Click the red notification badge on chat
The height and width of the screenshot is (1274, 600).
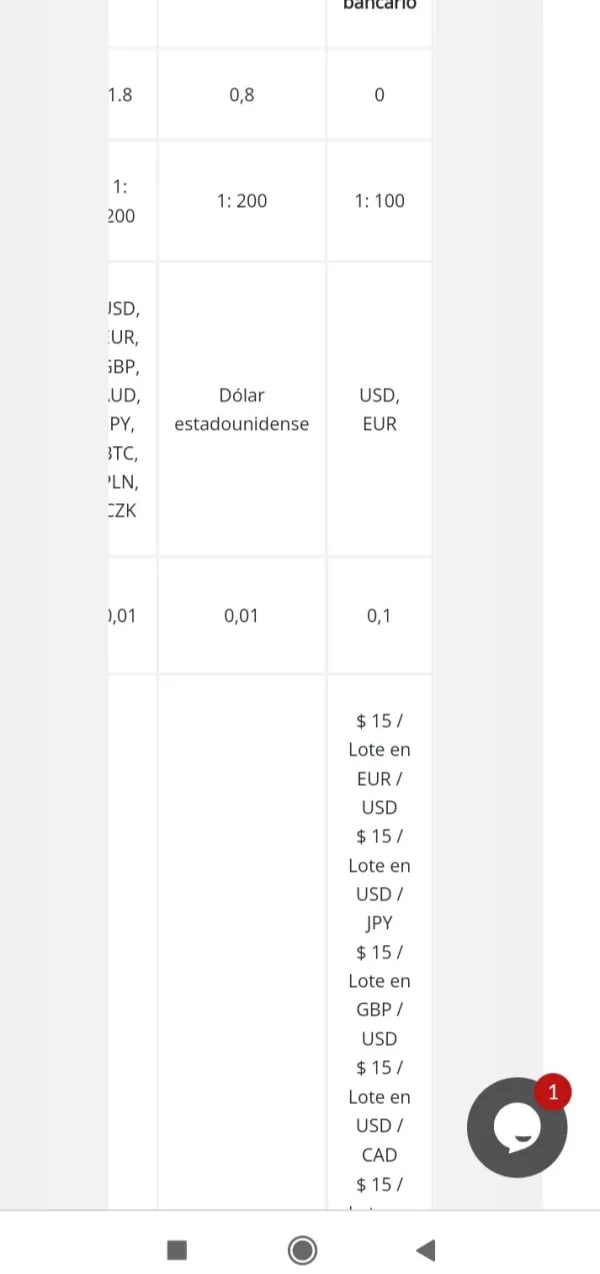(553, 1092)
